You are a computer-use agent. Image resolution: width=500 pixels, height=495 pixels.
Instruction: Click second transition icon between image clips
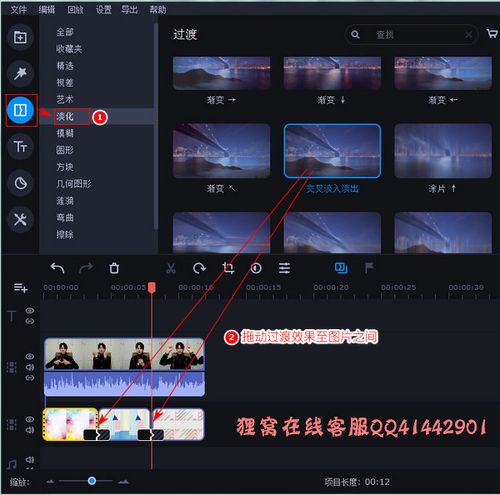[x=151, y=435]
